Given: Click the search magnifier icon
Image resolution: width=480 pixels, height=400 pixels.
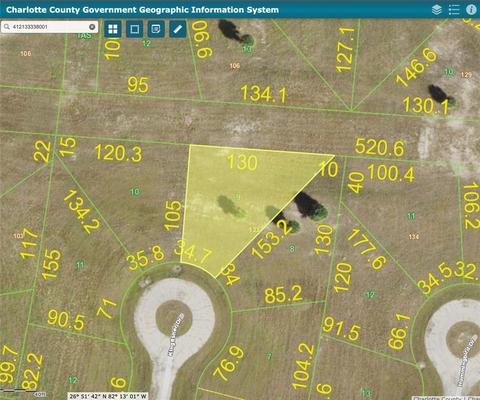Looking at the screenshot, I should coord(7,27).
